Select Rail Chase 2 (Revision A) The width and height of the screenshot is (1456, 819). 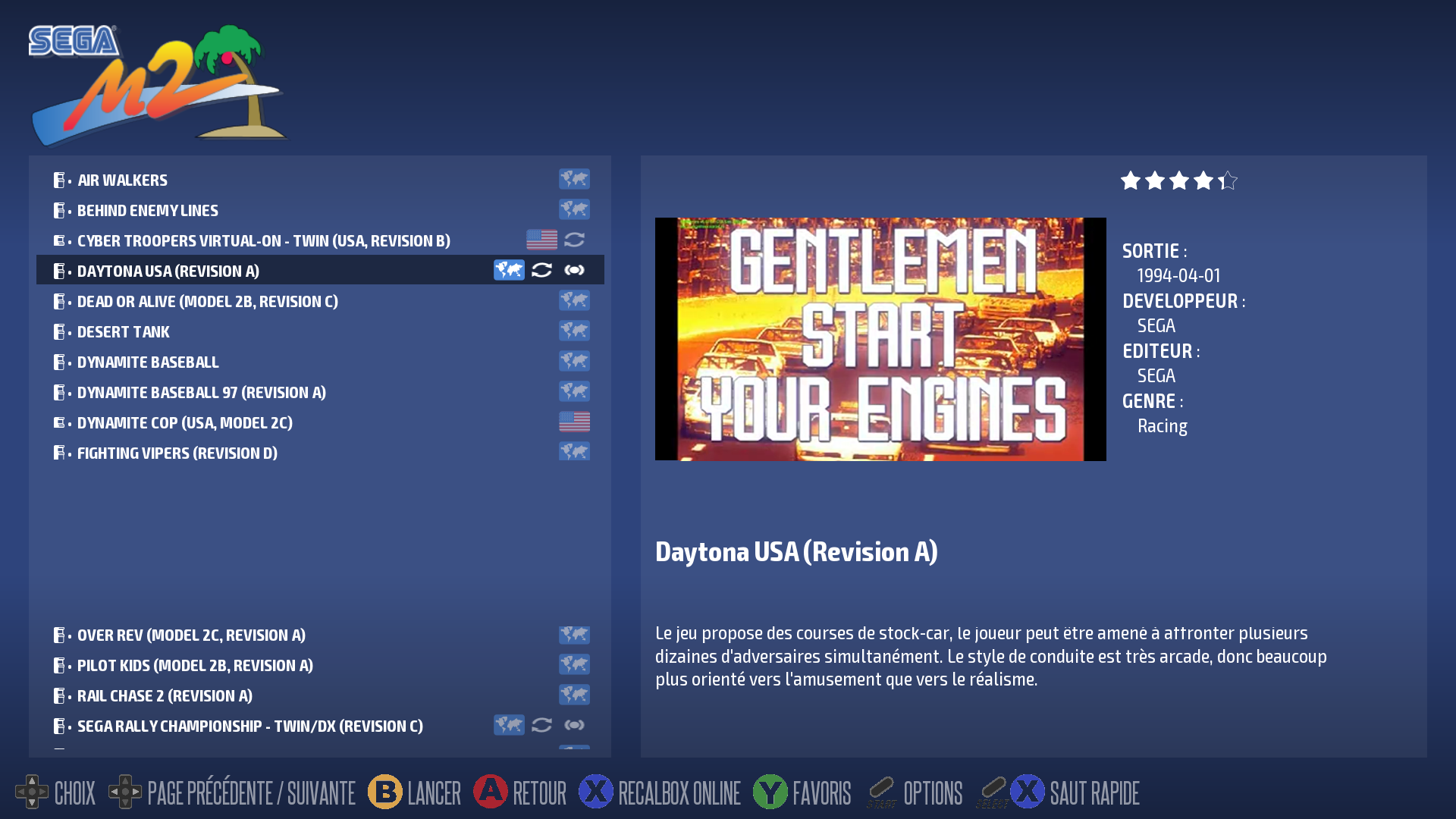[x=320, y=695]
